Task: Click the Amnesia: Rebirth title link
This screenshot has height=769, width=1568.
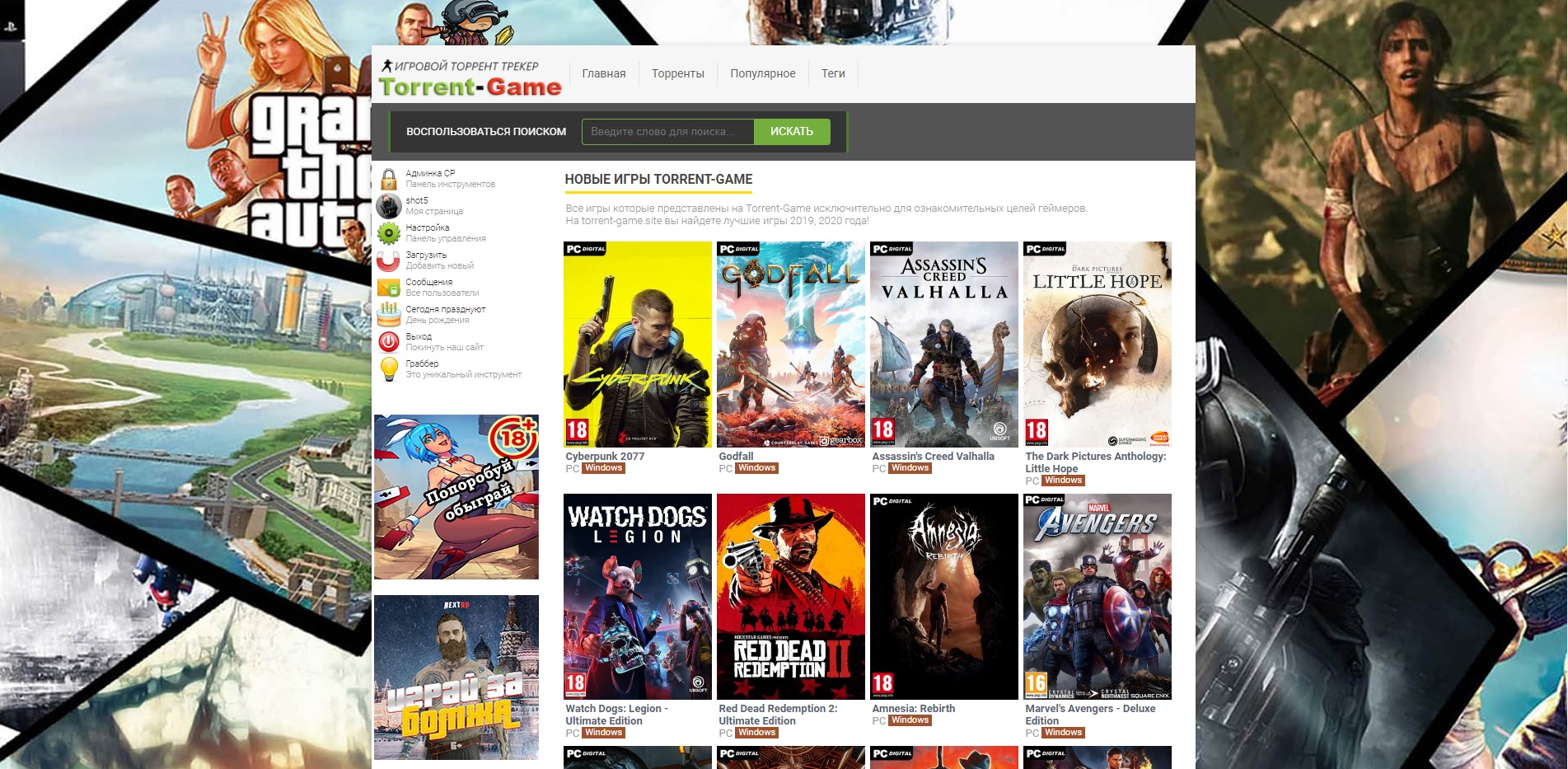Action: (x=914, y=708)
